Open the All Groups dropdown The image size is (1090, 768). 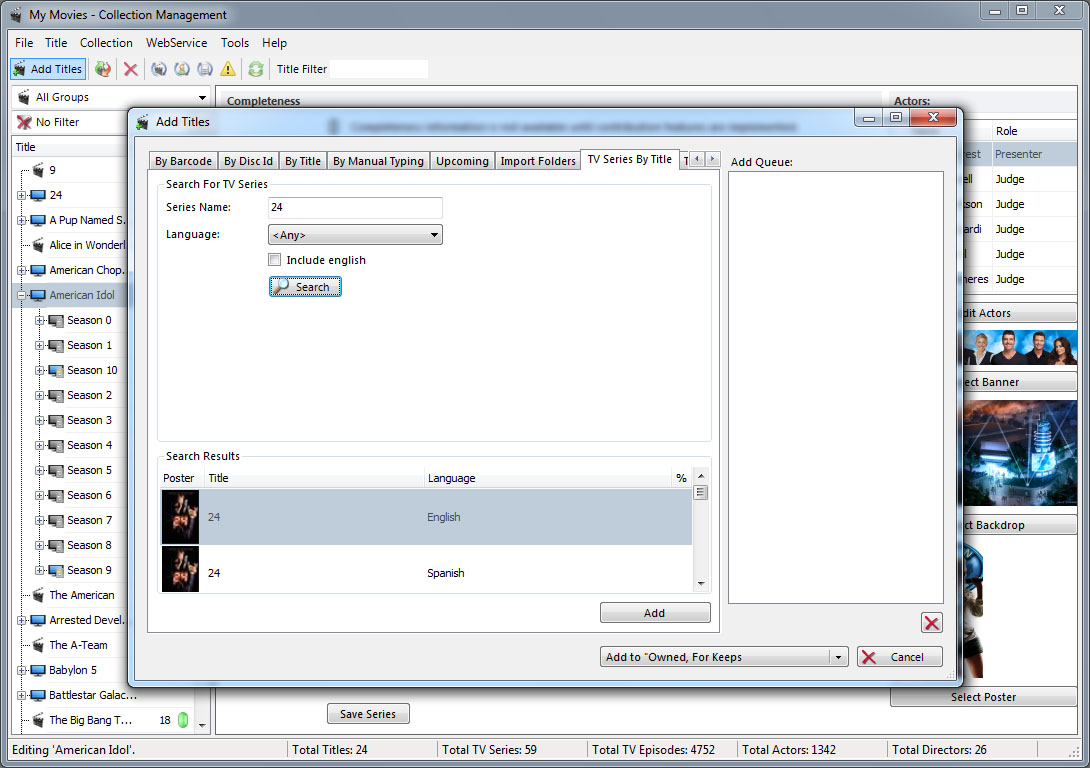click(x=202, y=97)
